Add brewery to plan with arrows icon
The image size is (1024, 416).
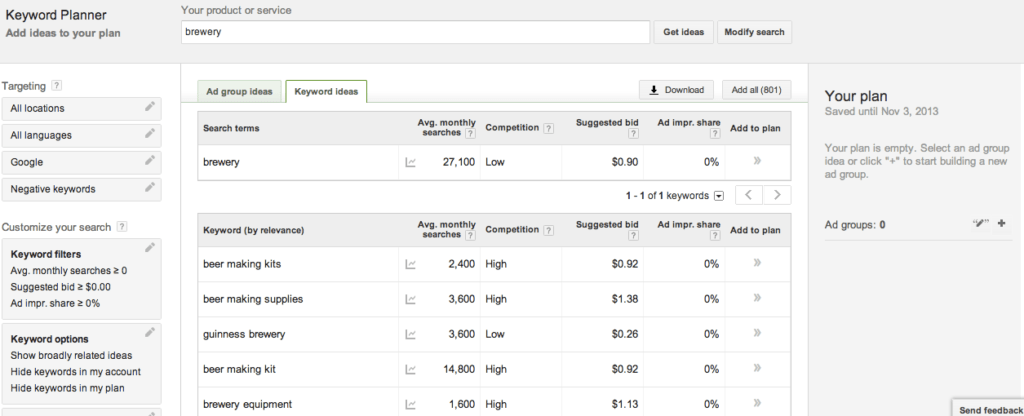[757, 161]
